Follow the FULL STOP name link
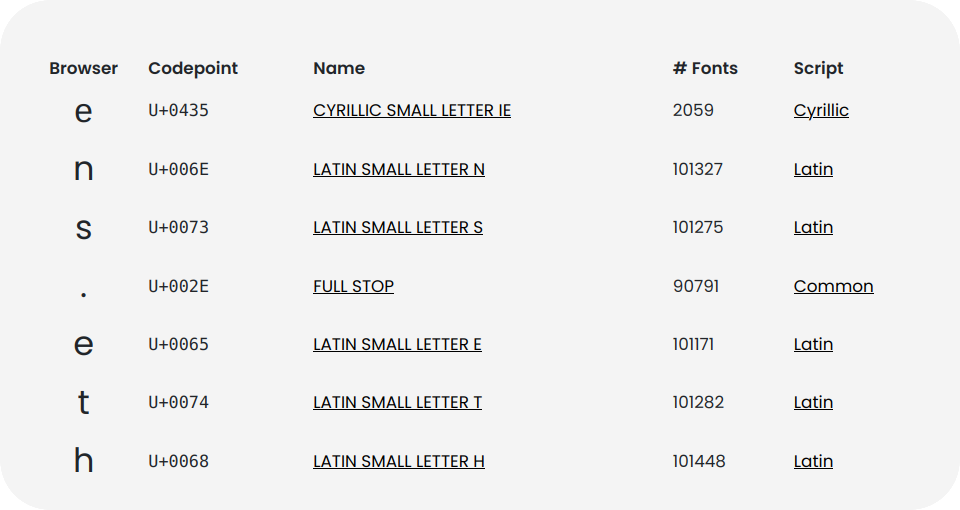The width and height of the screenshot is (960, 510). [x=353, y=286]
